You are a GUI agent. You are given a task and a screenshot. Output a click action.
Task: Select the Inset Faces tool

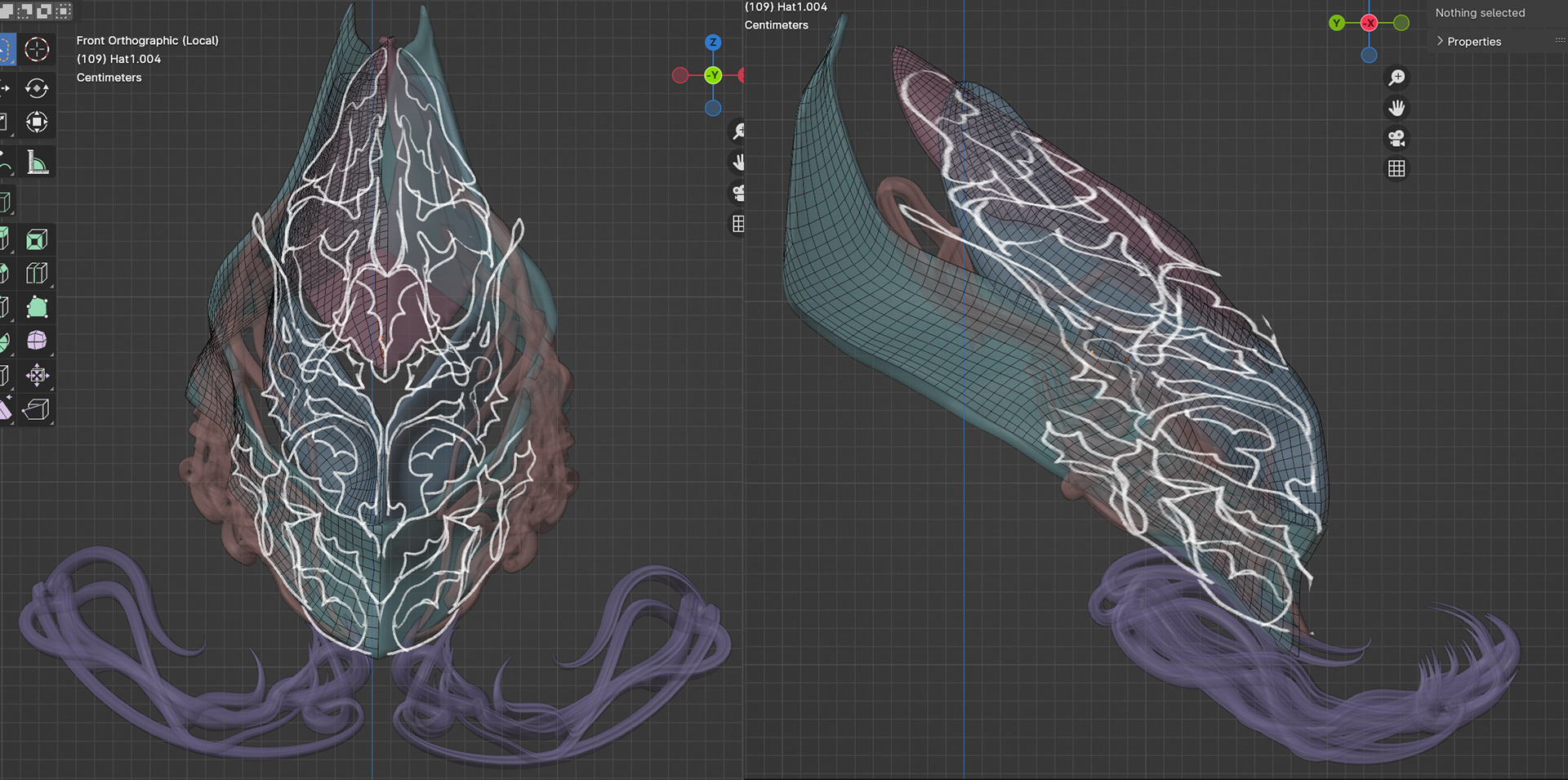[37, 239]
